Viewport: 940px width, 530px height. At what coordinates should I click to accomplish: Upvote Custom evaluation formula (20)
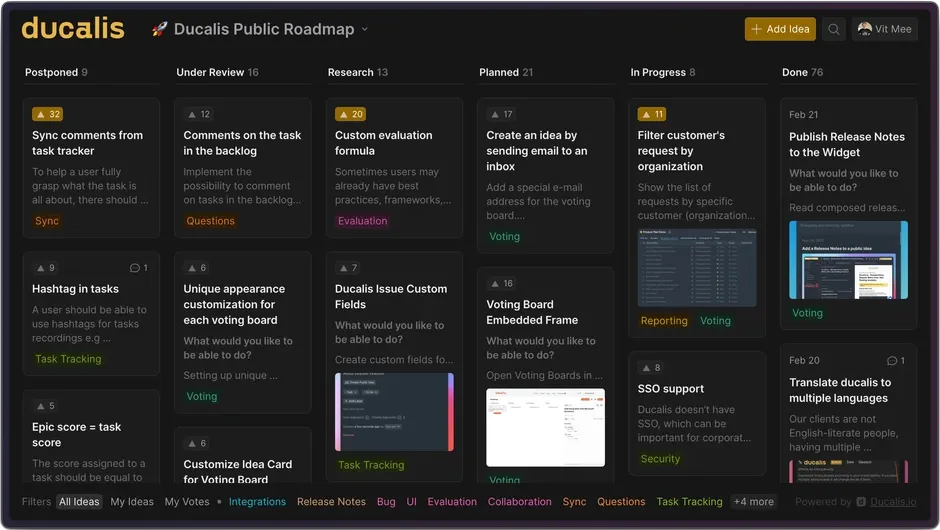point(351,114)
